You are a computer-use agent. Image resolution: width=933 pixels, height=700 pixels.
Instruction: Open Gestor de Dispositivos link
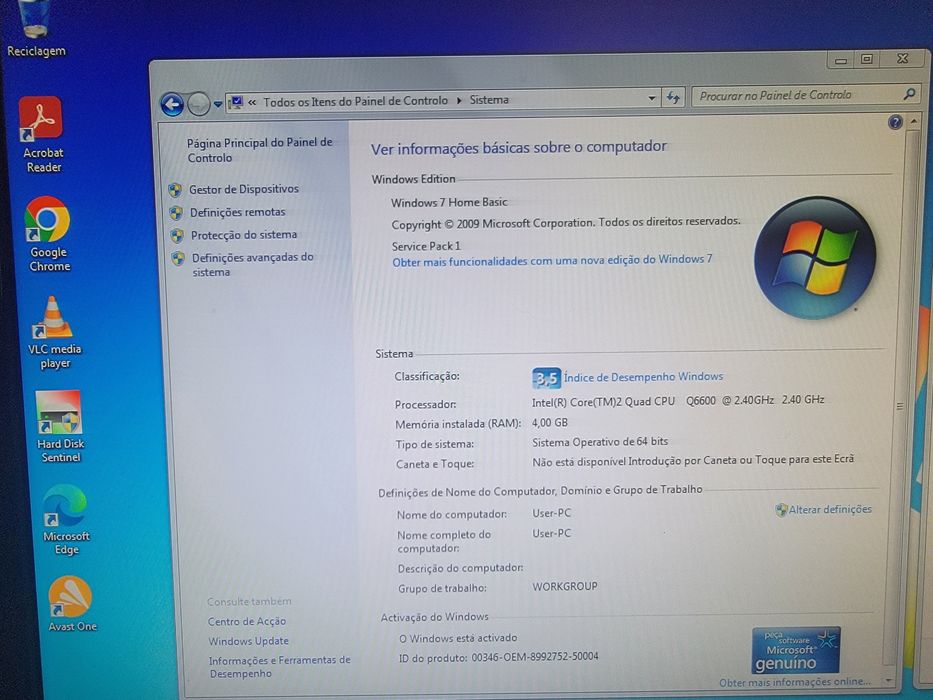(244, 189)
